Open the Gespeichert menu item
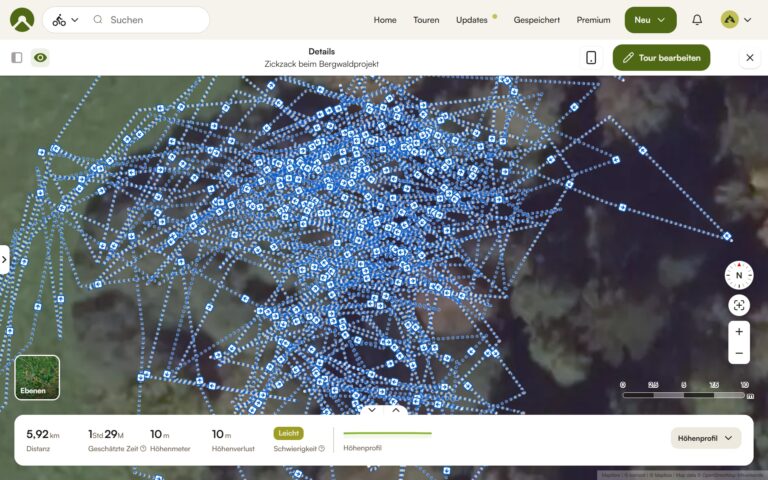 pos(537,20)
